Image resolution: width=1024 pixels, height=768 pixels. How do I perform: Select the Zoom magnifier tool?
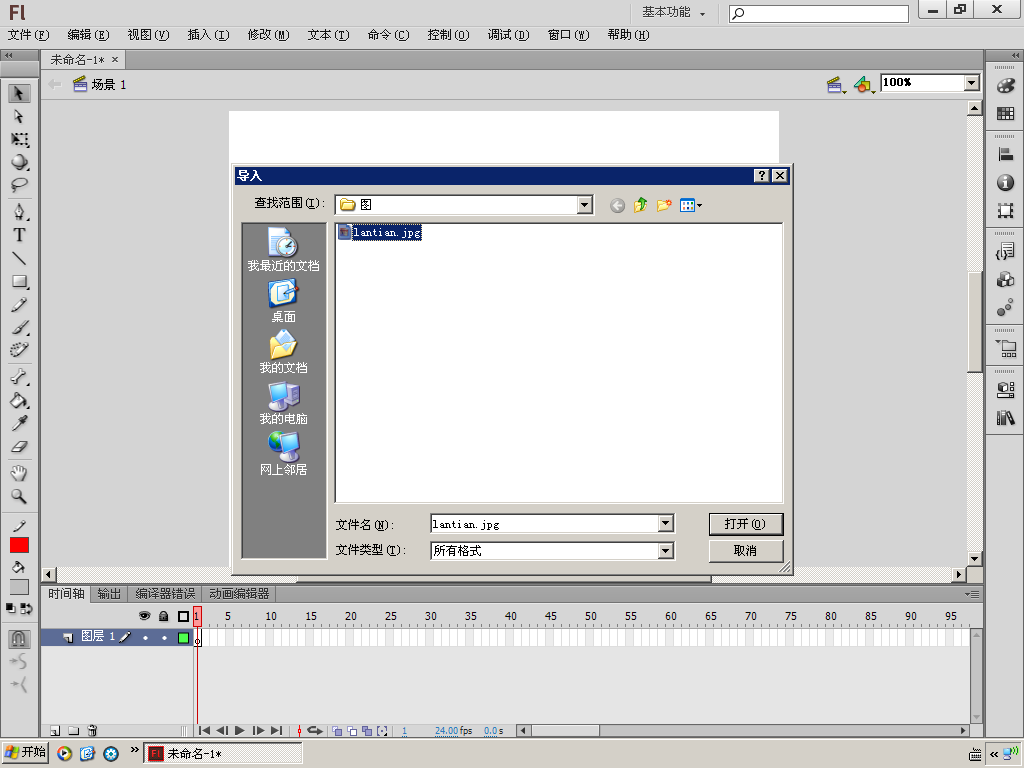pyautogui.click(x=19, y=496)
